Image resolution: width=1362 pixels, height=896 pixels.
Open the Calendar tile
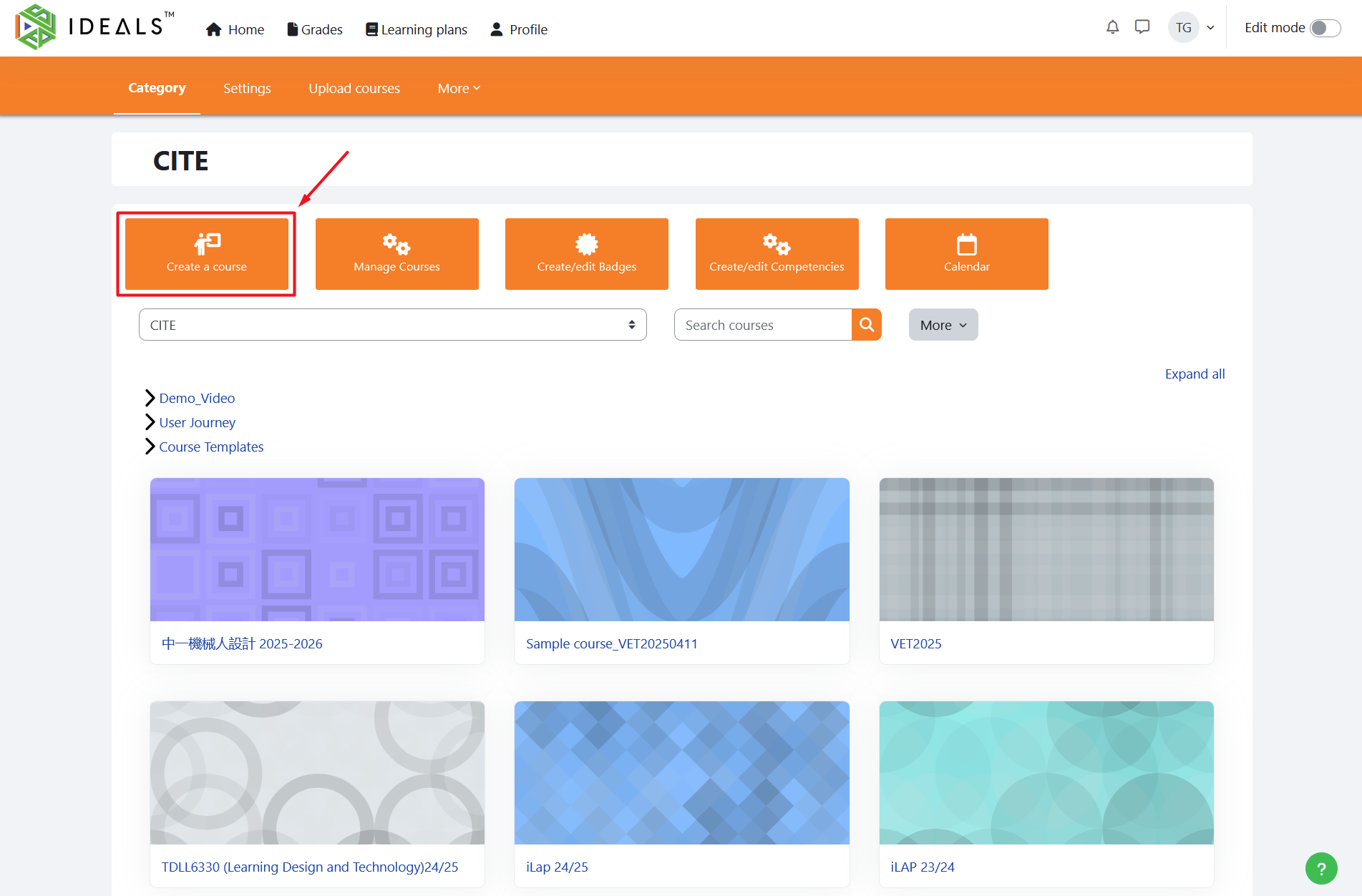(x=966, y=254)
